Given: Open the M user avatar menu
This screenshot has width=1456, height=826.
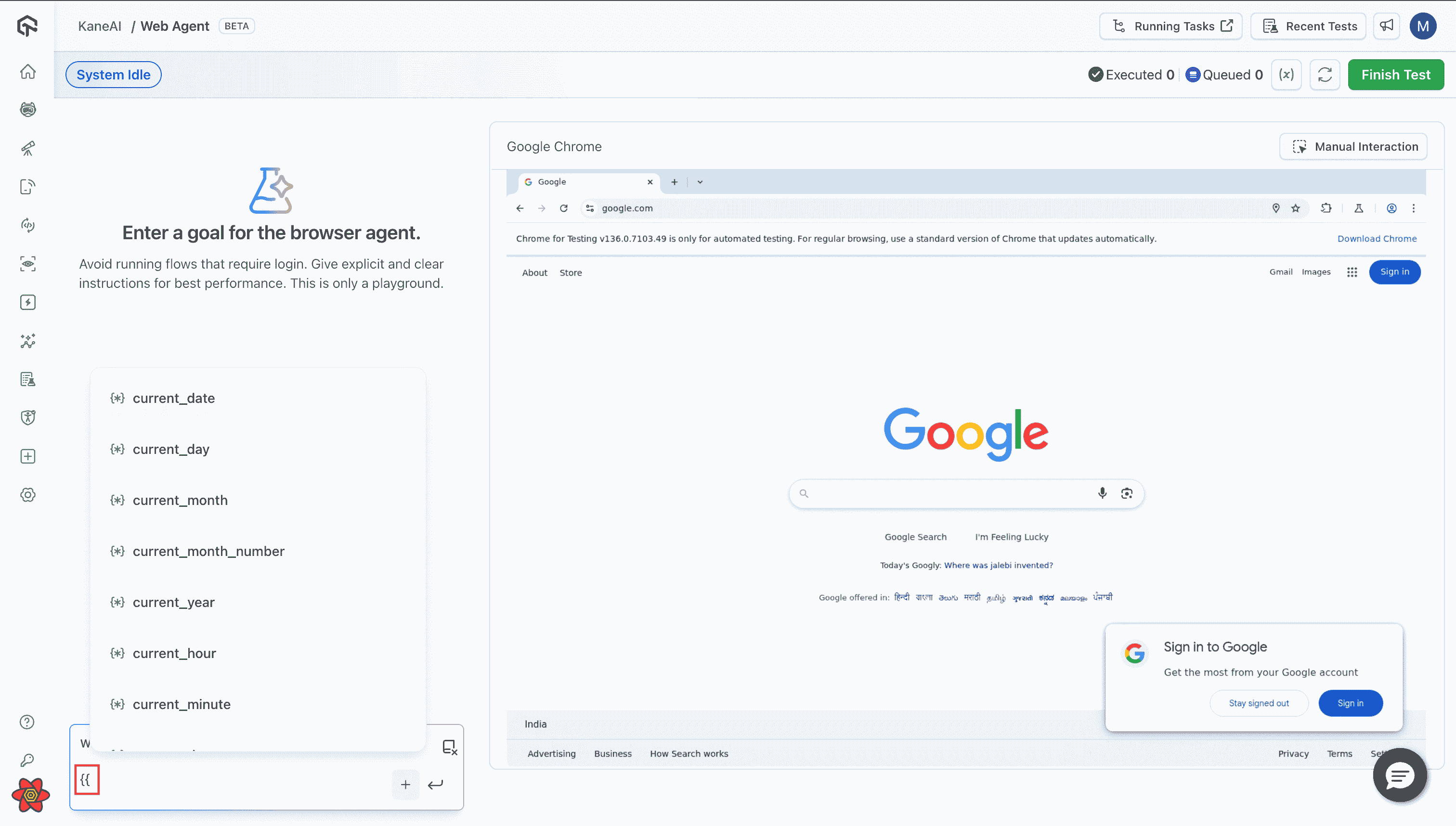Looking at the screenshot, I should coord(1422,26).
